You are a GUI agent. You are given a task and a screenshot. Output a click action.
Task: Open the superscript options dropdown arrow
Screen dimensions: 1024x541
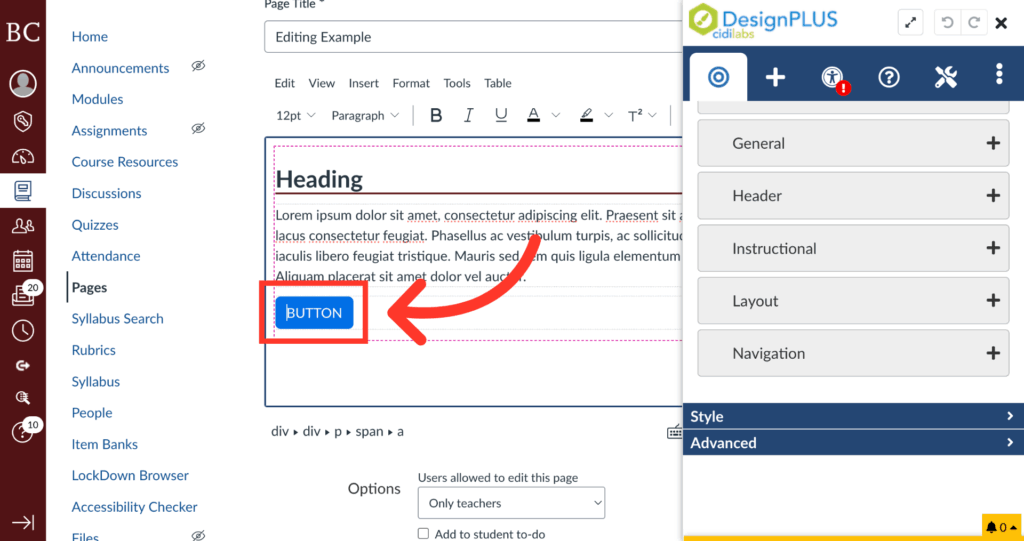(x=653, y=116)
